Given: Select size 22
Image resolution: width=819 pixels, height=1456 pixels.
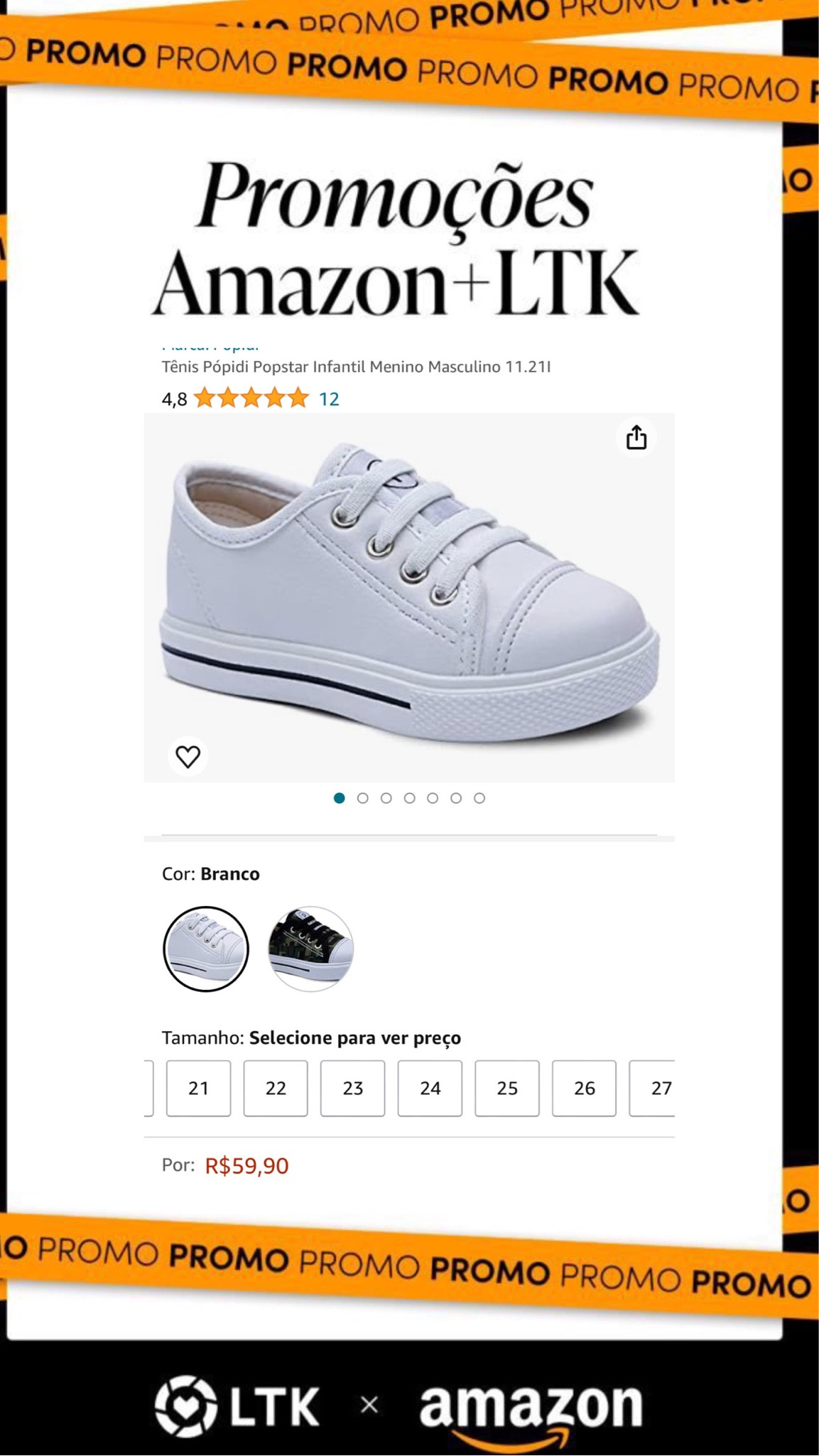Looking at the screenshot, I should [x=276, y=1088].
